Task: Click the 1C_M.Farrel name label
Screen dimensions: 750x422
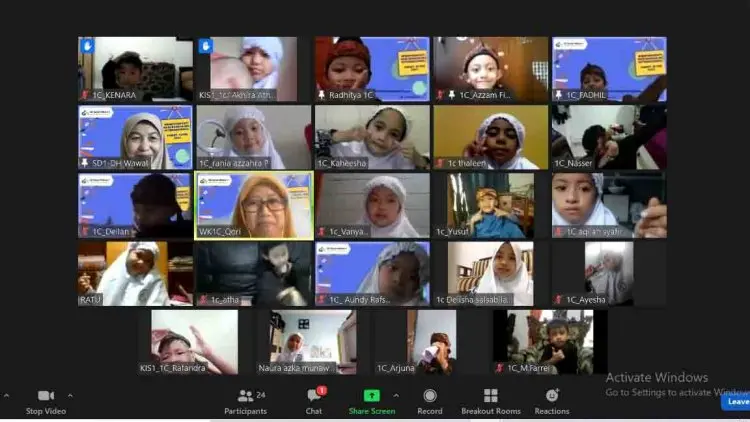Action: [529, 368]
